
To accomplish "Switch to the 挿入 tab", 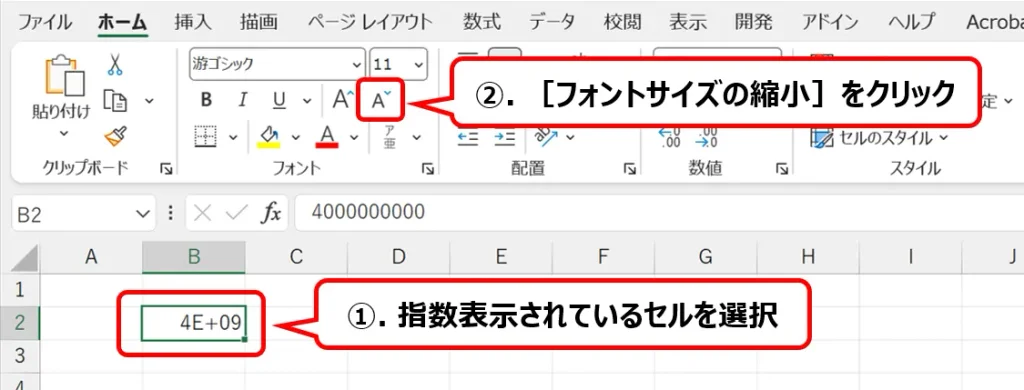I will click(x=193, y=22).
